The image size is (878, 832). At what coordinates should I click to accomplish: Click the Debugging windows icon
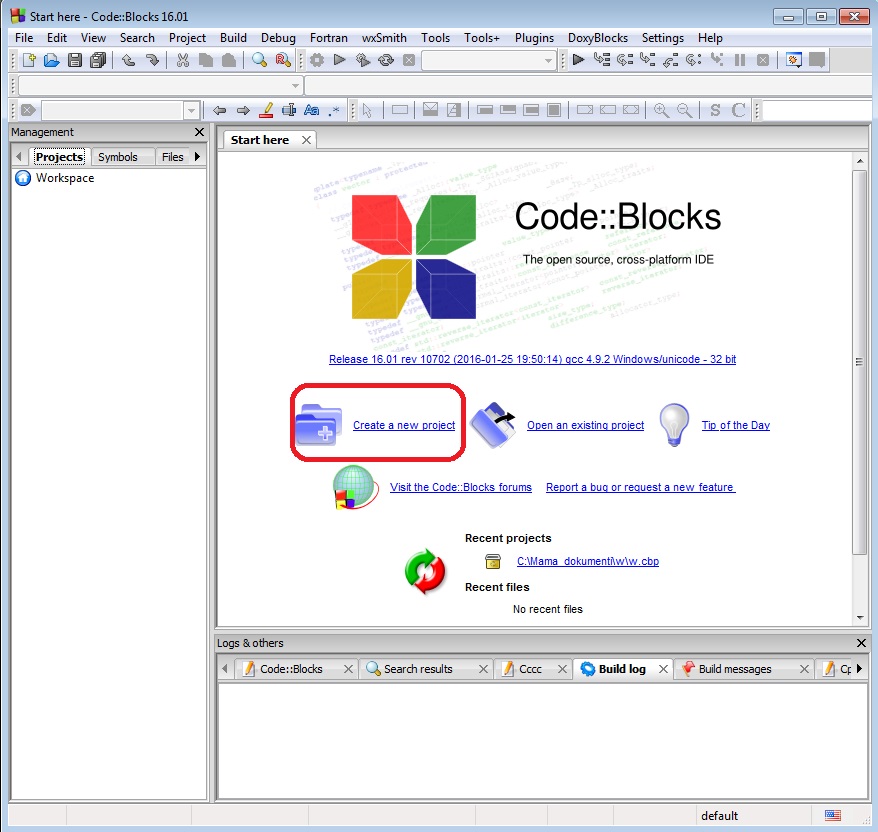[x=794, y=60]
